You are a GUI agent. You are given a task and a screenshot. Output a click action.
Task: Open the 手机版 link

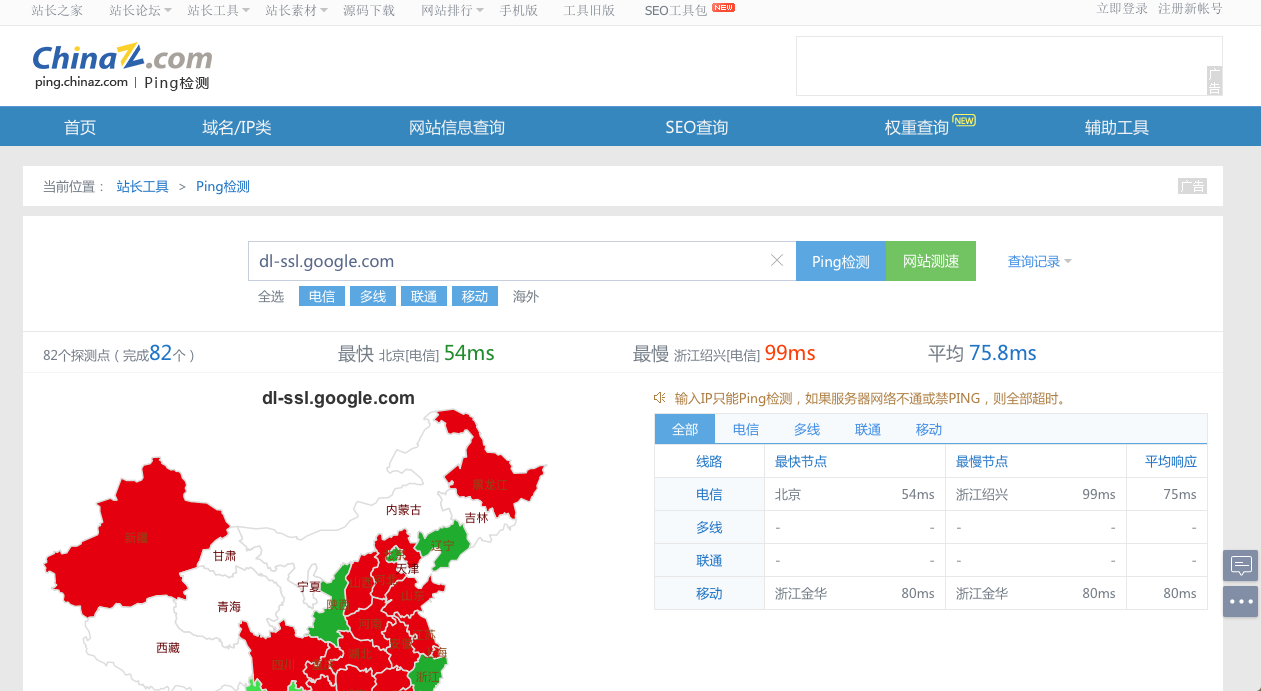coord(519,10)
